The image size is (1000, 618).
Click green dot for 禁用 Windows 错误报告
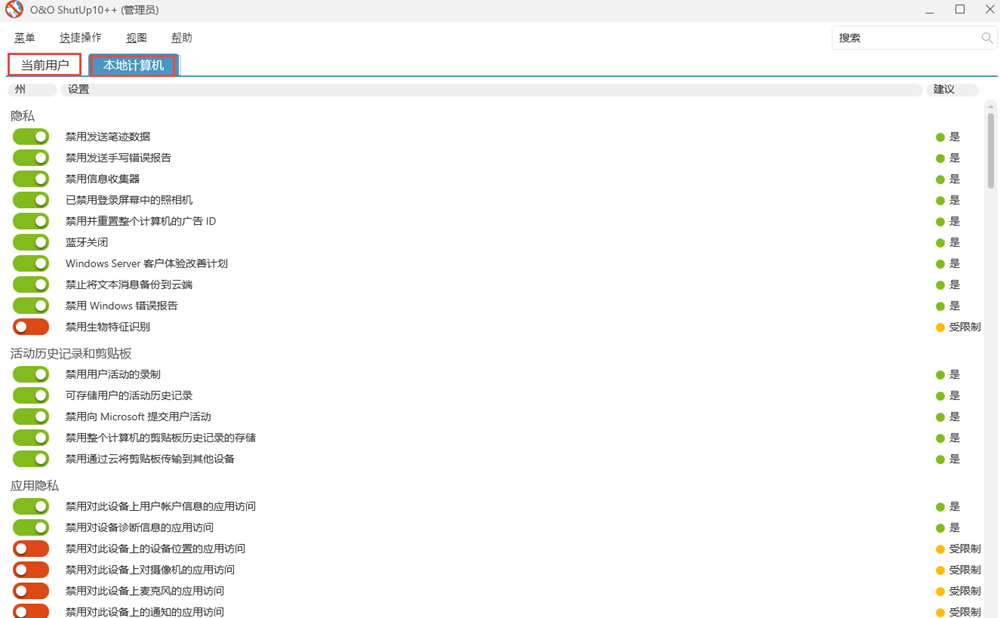click(940, 306)
